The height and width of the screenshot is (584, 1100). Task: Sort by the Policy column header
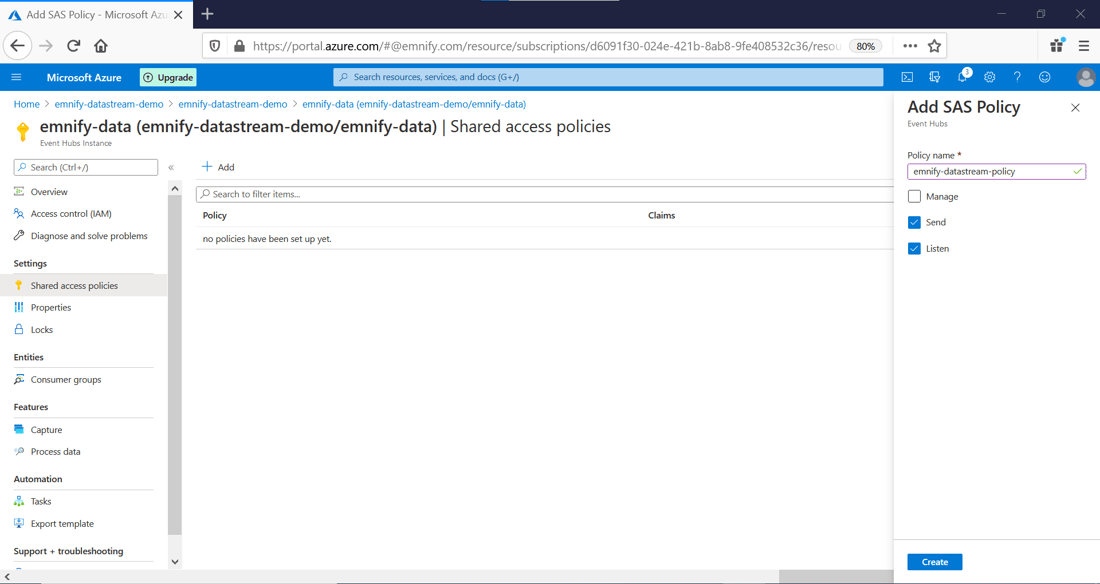click(x=215, y=215)
